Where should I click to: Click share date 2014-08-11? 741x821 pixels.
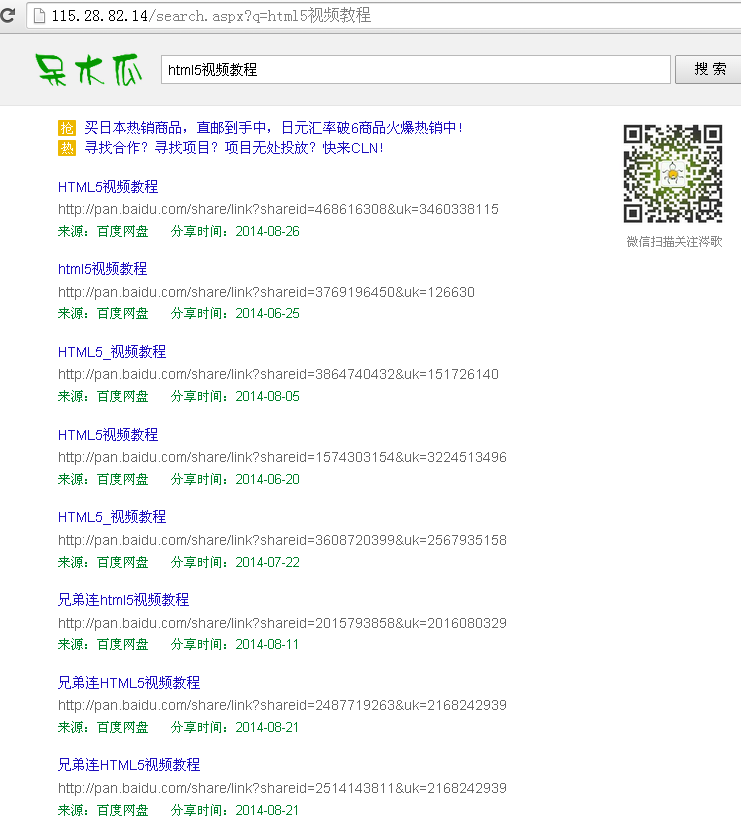267,645
